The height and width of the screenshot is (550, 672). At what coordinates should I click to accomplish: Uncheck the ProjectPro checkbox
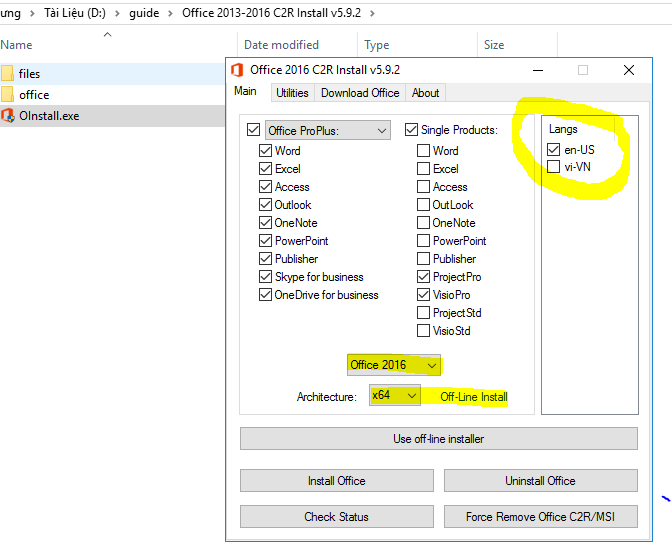pos(423,277)
